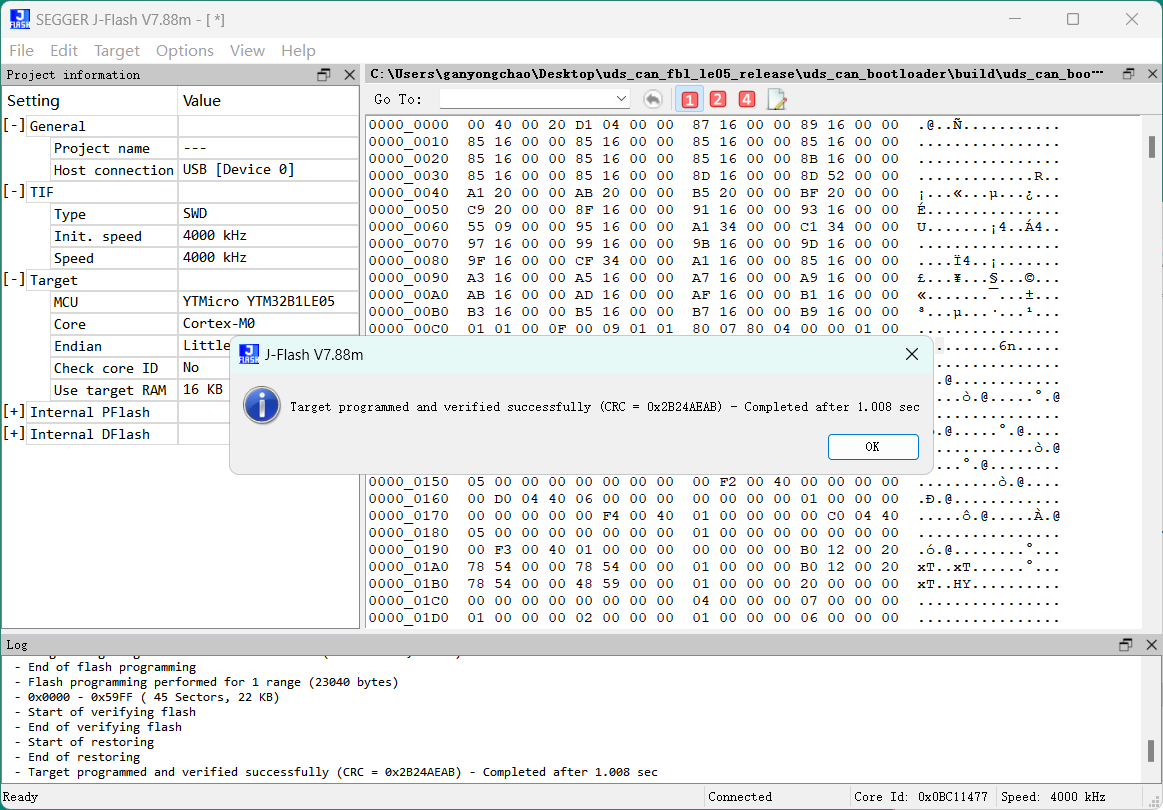Close the Project information panel
1163x810 pixels.
pyautogui.click(x=350, y=75)
